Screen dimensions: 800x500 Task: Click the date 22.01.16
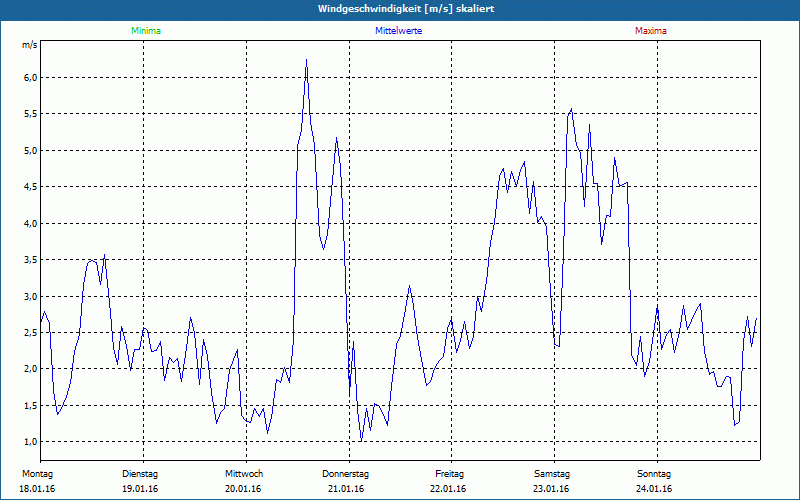coord(448,489)
